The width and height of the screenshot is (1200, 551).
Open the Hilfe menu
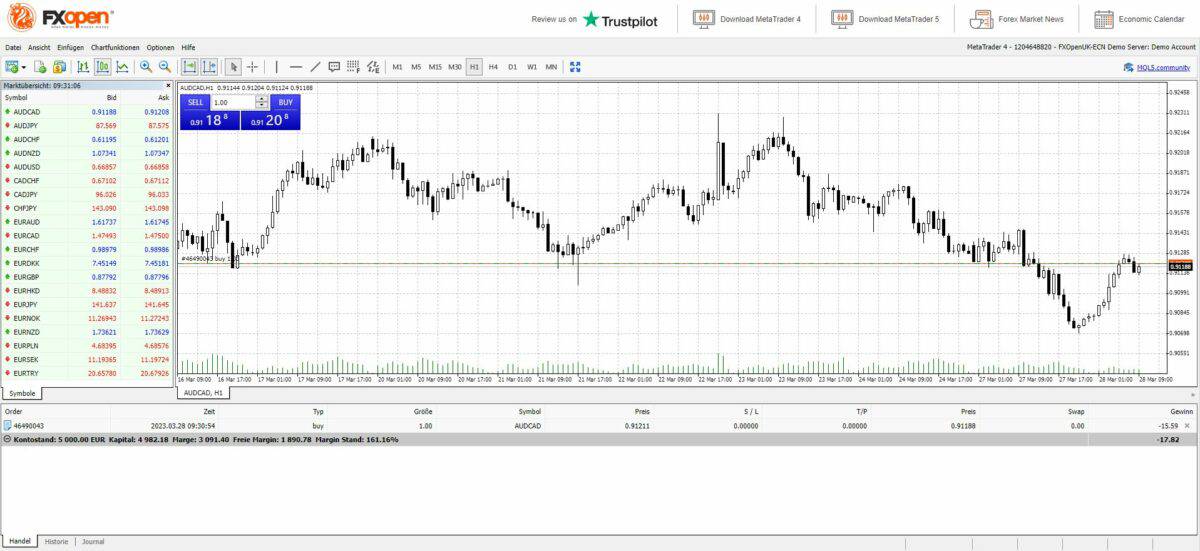188,47
